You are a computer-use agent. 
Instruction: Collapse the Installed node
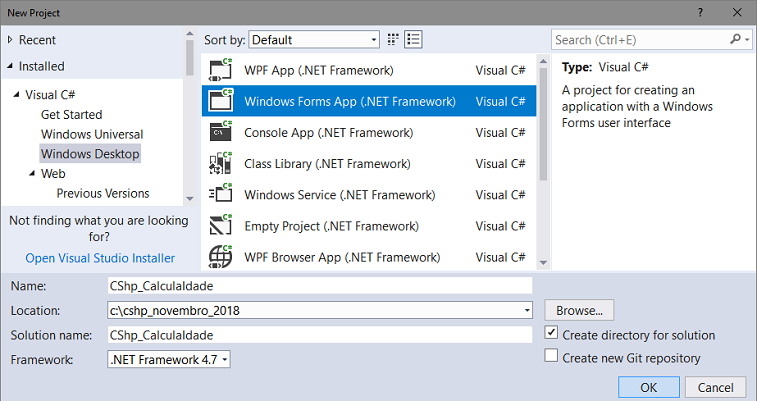tap(10, 66)
